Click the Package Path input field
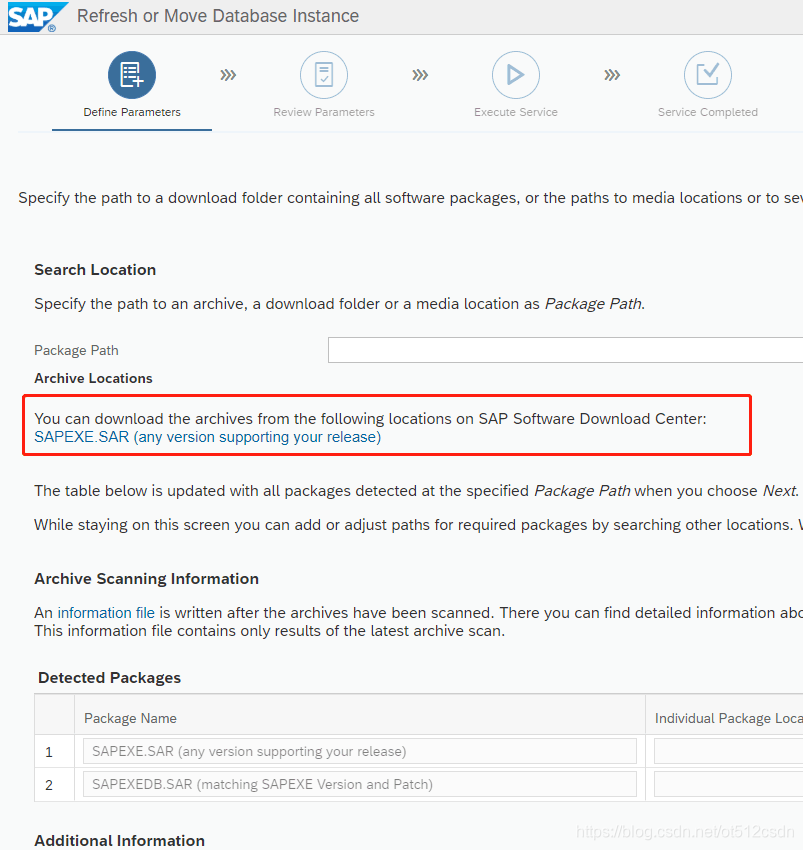This screenshot has height=850, width=803. pyautogui.click(x=565, y=350)
